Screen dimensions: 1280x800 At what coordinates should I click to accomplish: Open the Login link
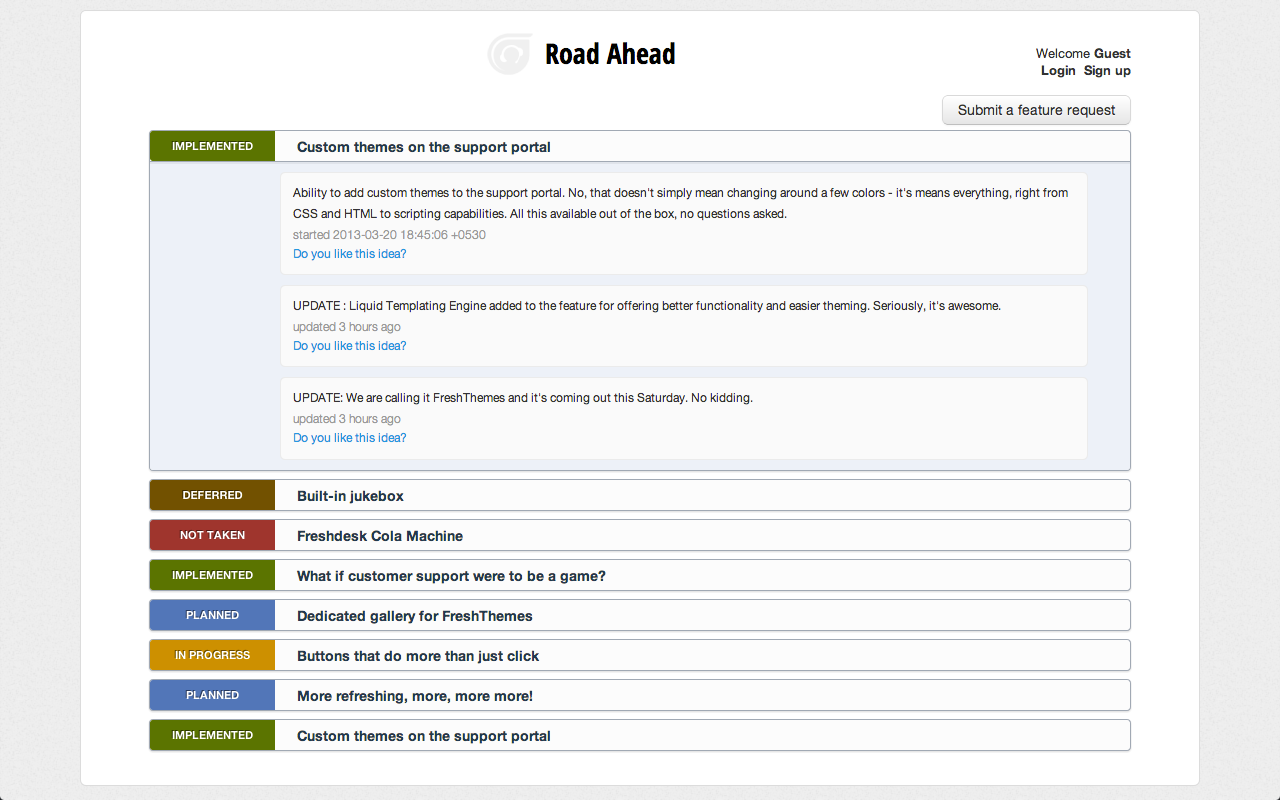coord(1058,71)
